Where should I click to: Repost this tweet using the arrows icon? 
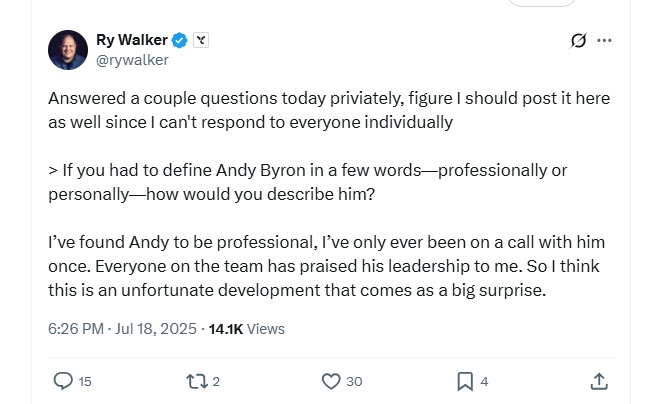click(196, 381)
